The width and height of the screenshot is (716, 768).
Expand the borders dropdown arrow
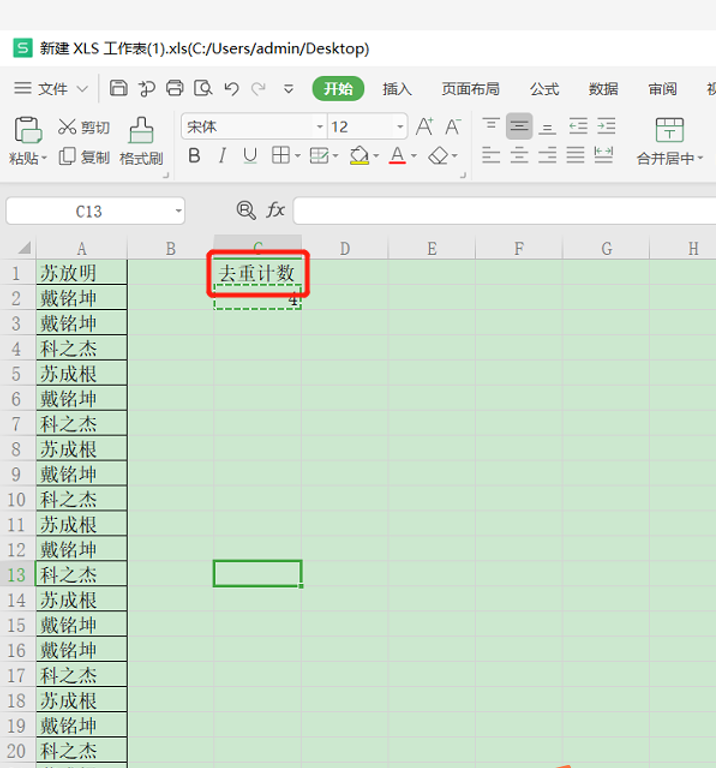(297, 156)
